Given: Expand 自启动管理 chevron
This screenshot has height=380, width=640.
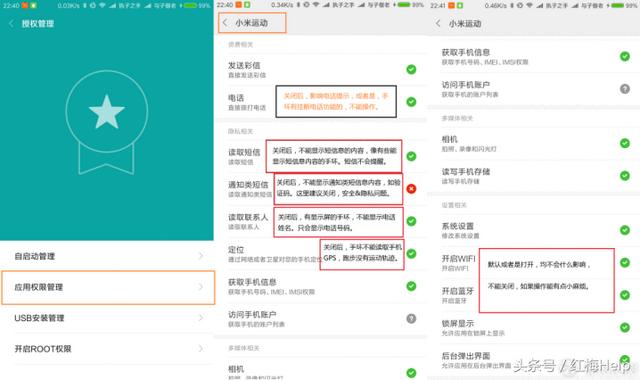Looking at the screenshot, I should pyautogui.click(x=200, y=256).
